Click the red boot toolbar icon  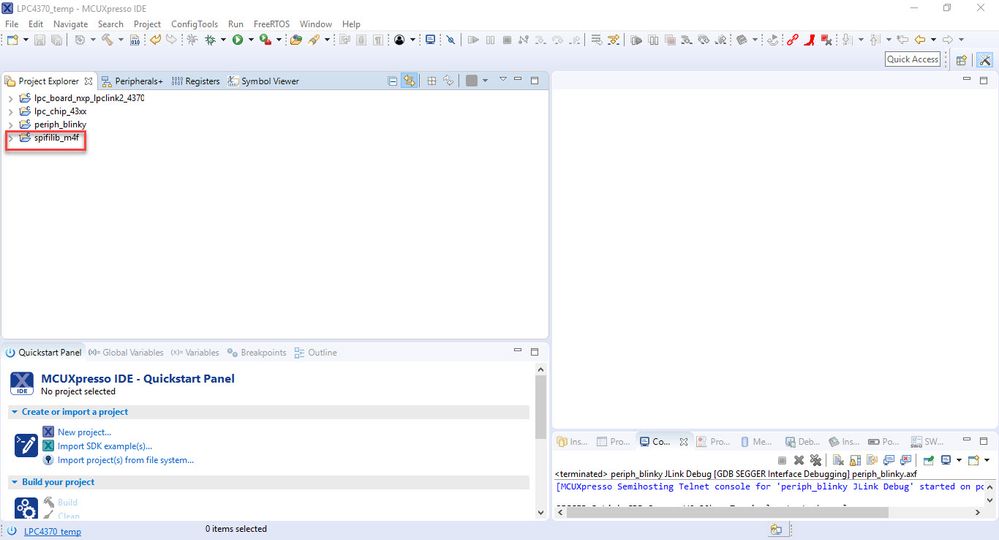pos(809,39)
